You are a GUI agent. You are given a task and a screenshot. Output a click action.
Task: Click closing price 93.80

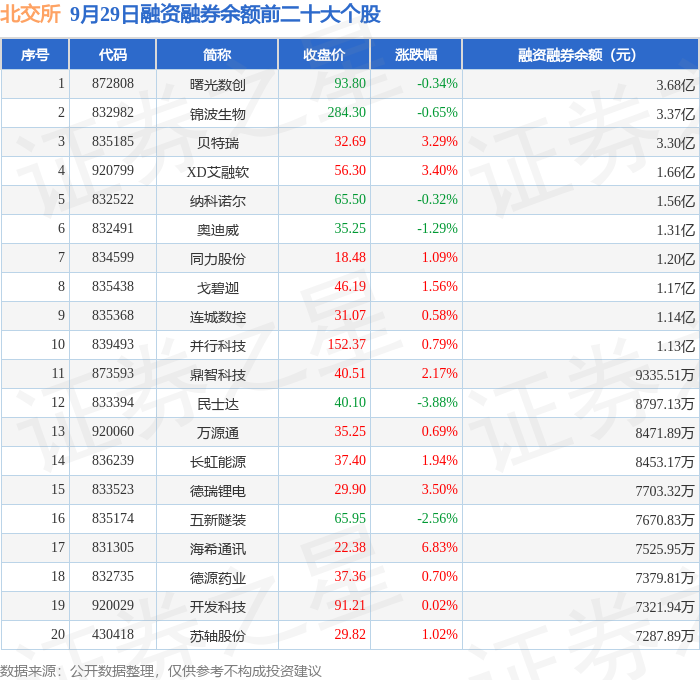350,83
